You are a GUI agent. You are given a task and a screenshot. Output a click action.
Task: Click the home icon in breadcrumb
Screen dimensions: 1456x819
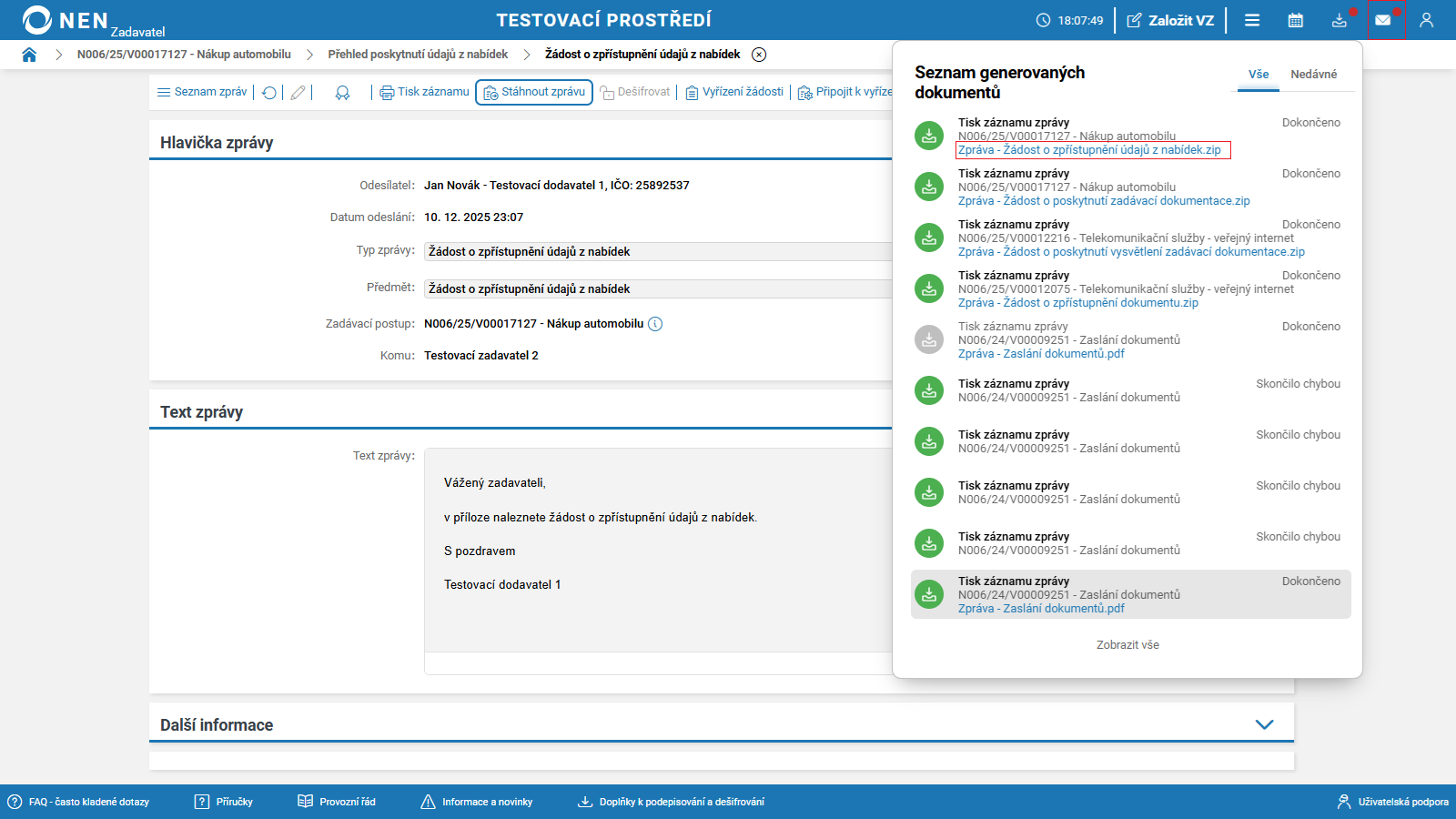pyautogui.click(x=29, y=55)
